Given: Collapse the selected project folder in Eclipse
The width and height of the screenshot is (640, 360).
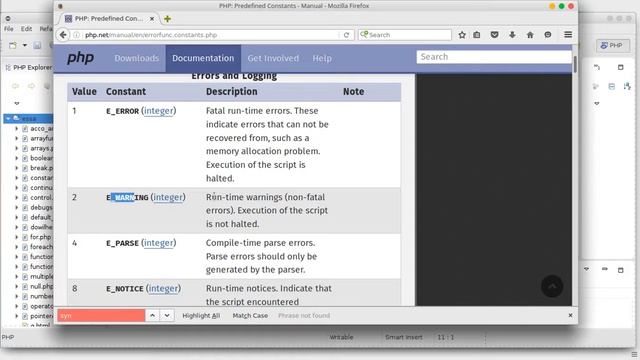Looking at the screenshot, I should coord(8,118).
